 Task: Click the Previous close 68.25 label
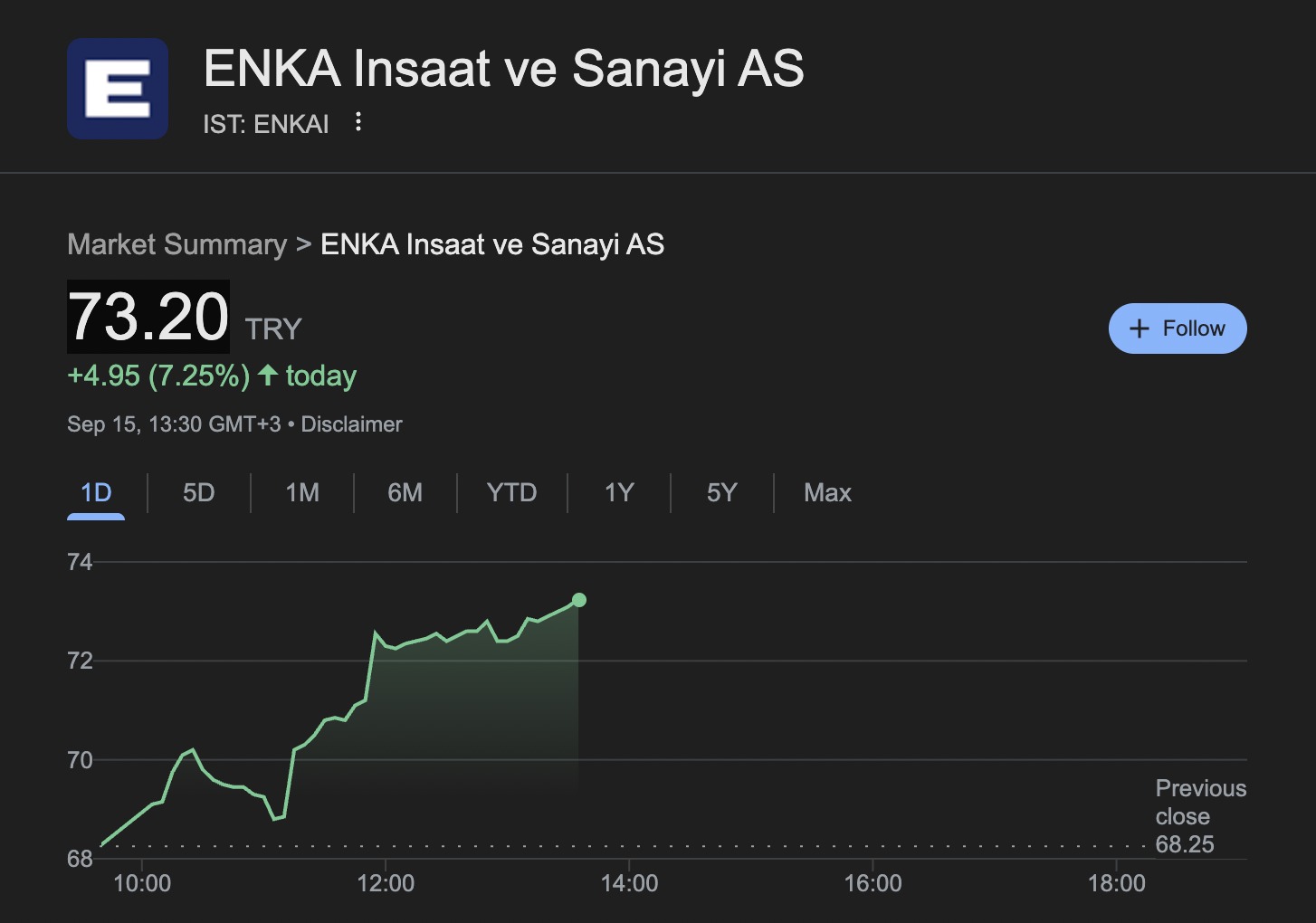(1200, 816)
